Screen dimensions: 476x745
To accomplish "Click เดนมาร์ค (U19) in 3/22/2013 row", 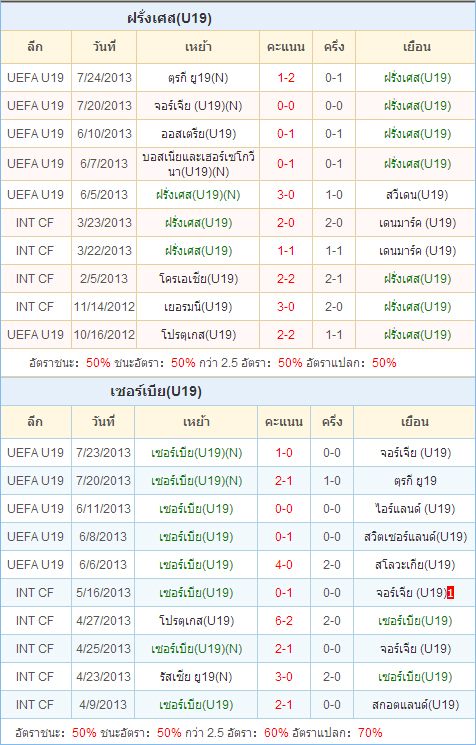I will pos(418,250).
